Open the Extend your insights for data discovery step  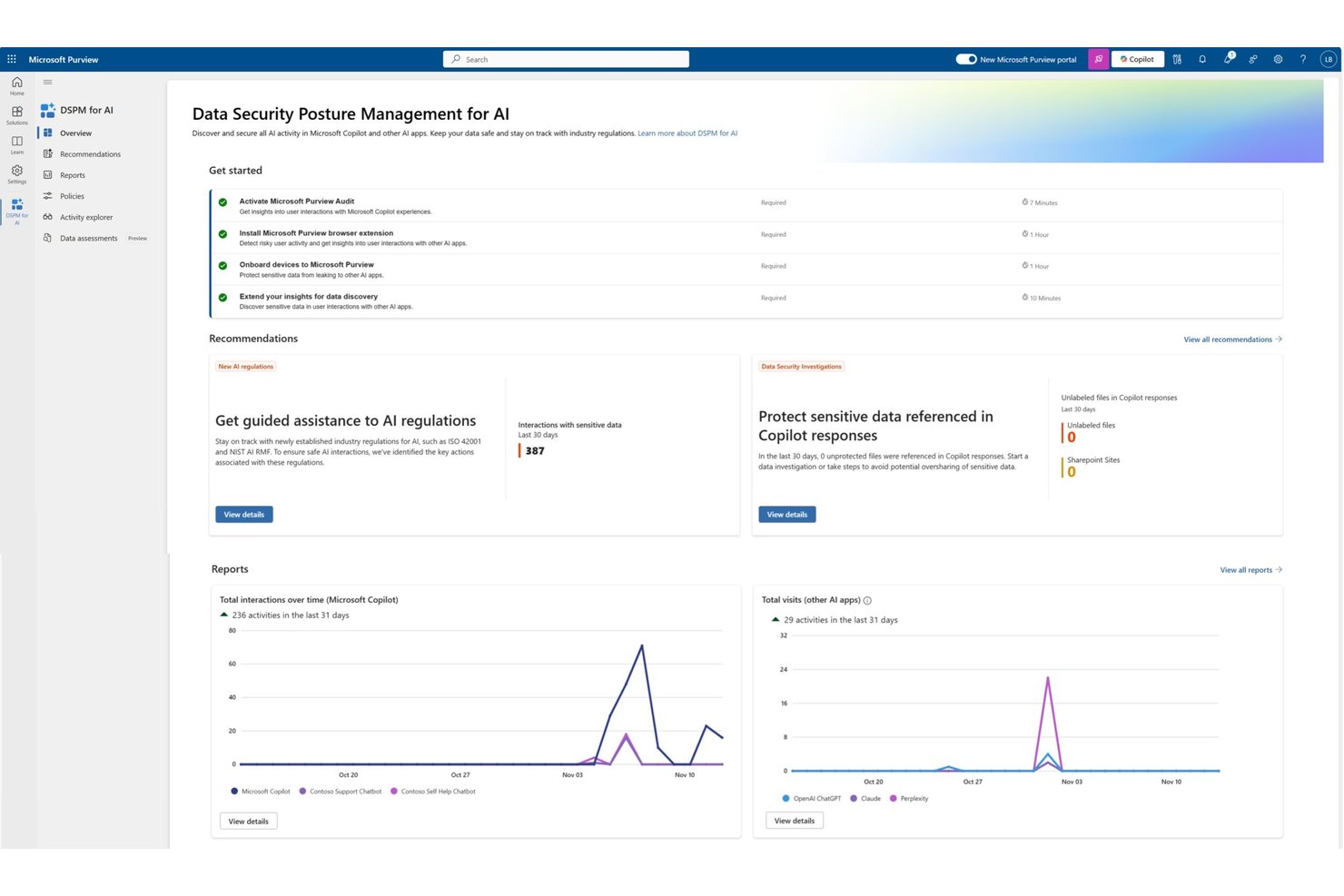[746, 301]
